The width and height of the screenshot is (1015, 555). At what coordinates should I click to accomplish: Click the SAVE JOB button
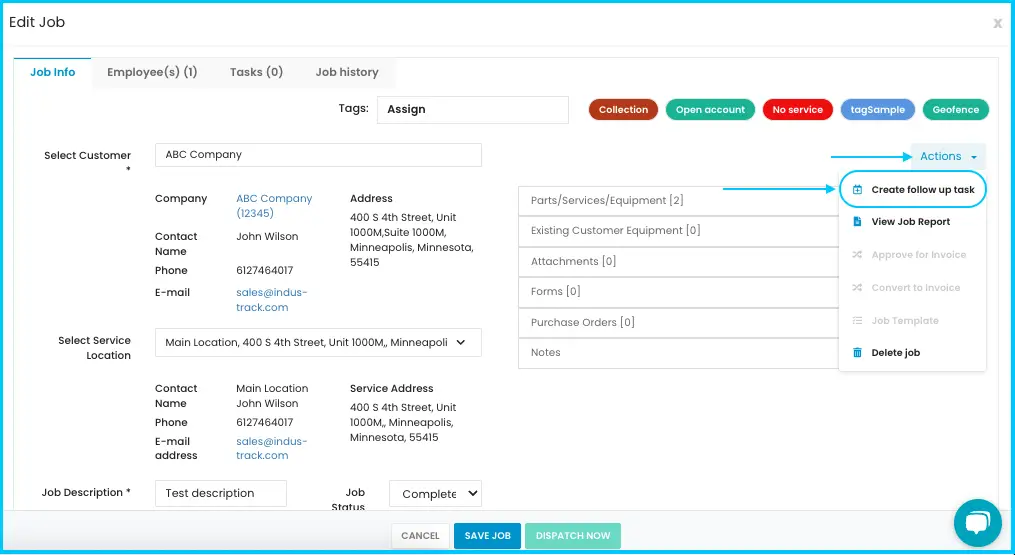[487, 536]
